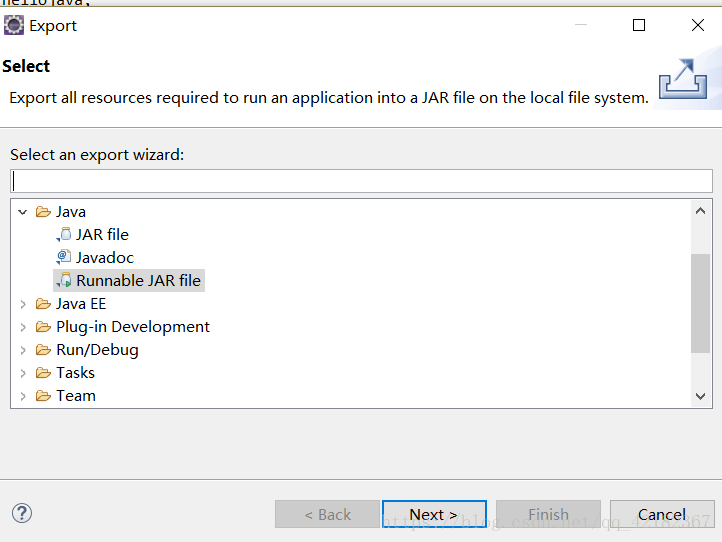Select the 'Team' tree label
Viewport: 722px width, 542px height.
[x=76, y=396]
